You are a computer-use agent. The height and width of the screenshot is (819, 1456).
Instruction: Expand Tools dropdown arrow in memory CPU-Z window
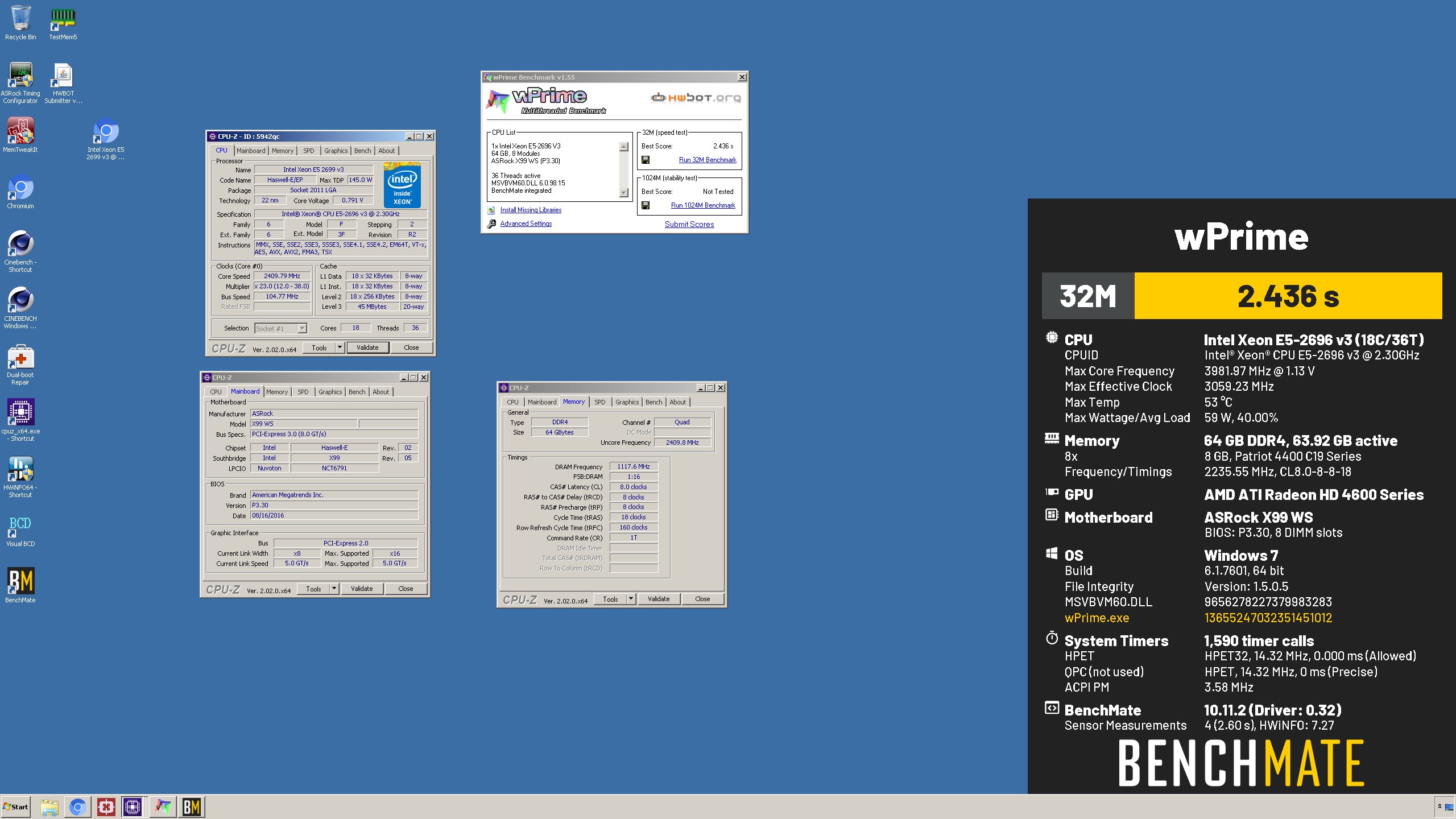(x=631, y=599)
